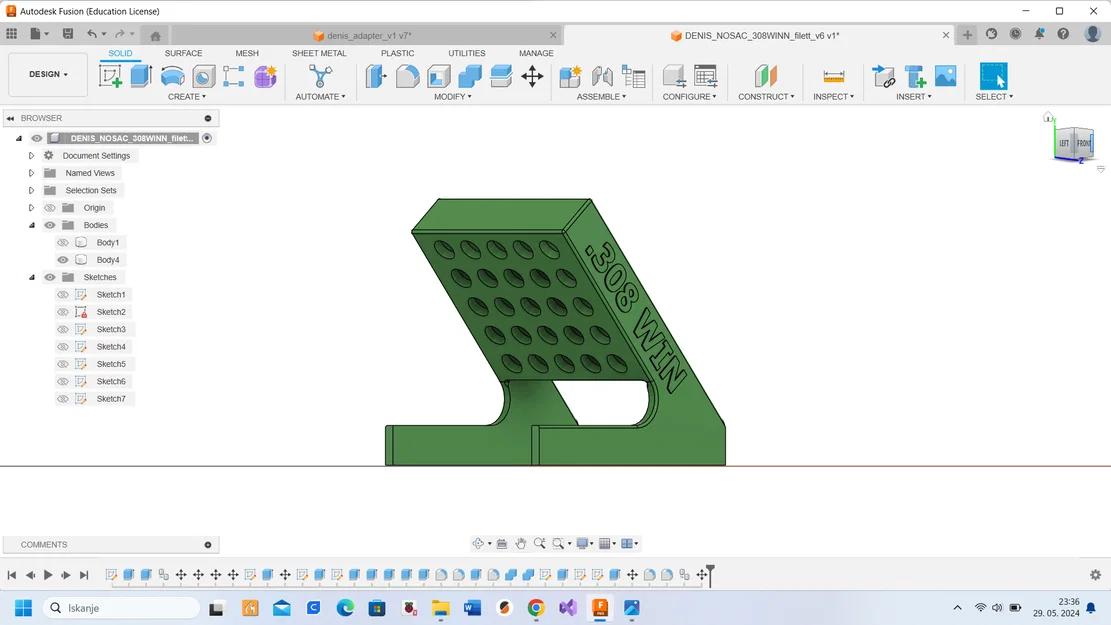Select the Joint tool
Screen dimensions: 1111x625
coord(602,77)
